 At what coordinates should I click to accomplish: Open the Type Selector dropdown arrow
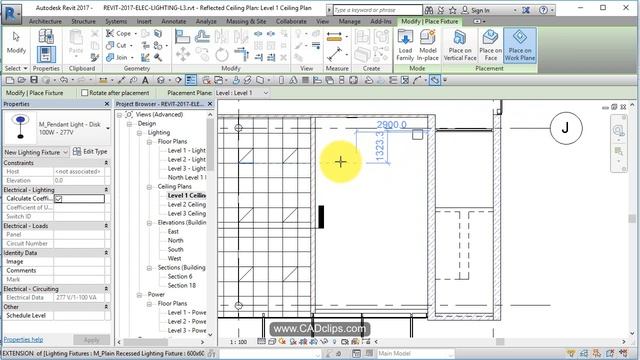[x=108, y=129]
